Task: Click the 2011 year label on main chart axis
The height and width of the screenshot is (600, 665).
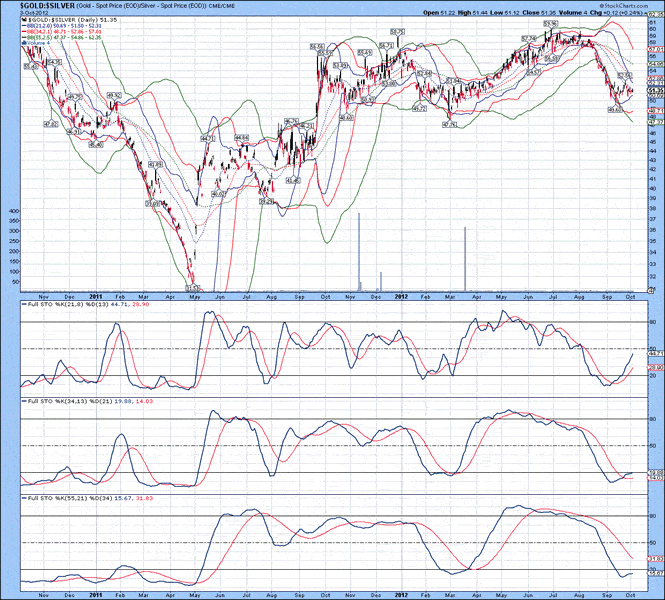Action: [95, 296]
